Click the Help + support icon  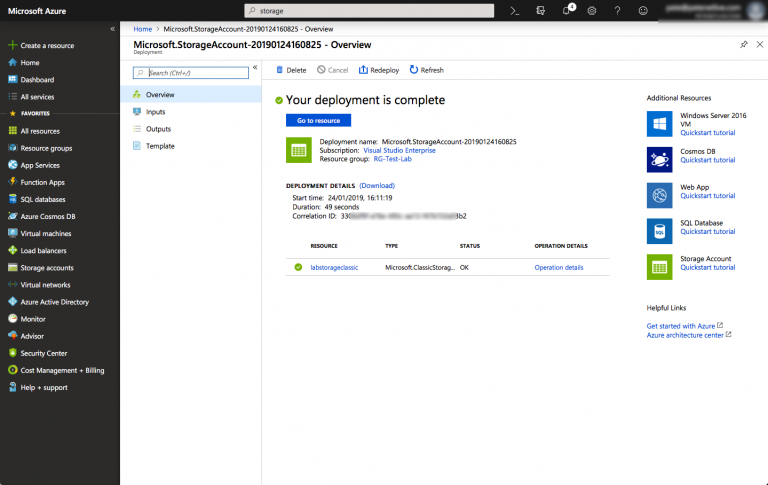coord(13,387)
